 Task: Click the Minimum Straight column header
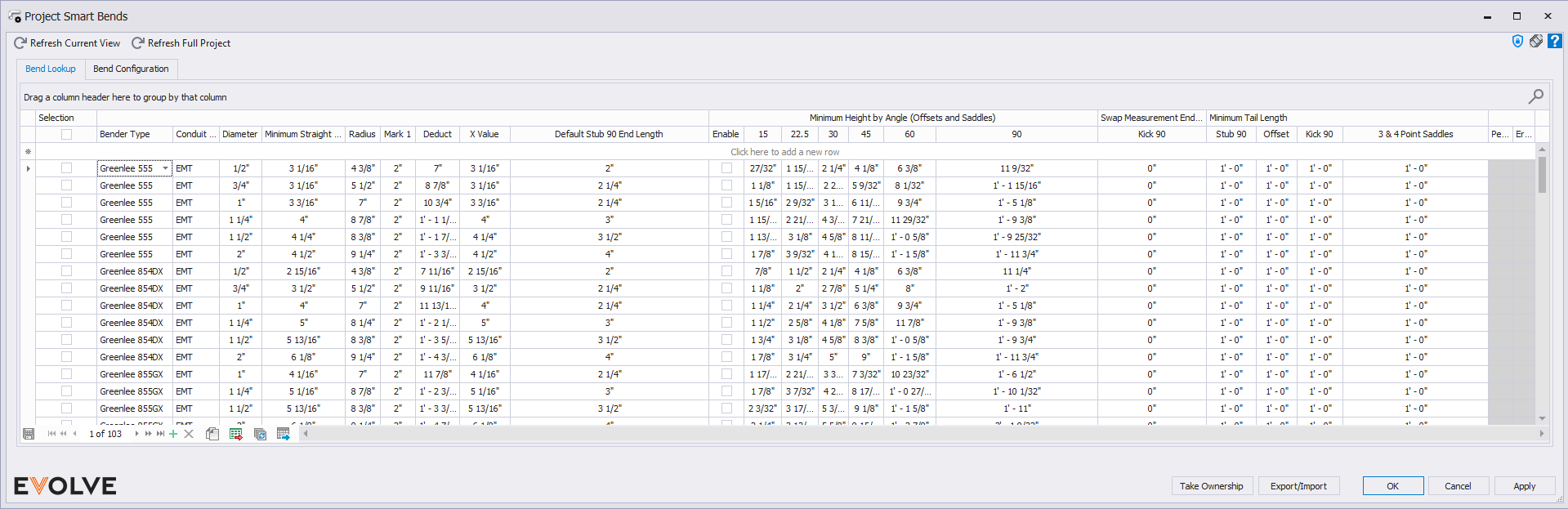(x=303, y=134)
